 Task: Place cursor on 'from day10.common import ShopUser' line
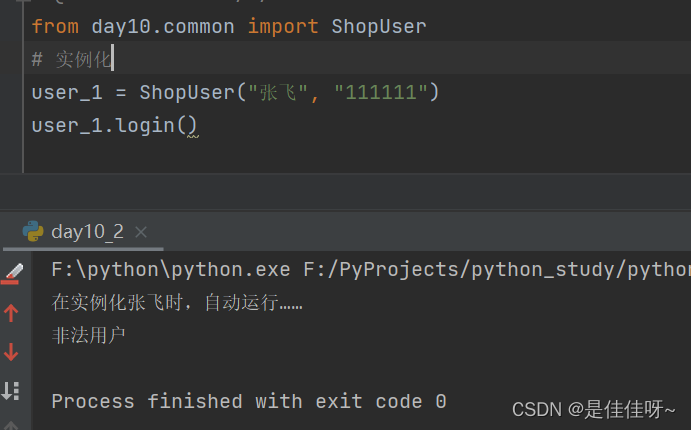point(229,26)
